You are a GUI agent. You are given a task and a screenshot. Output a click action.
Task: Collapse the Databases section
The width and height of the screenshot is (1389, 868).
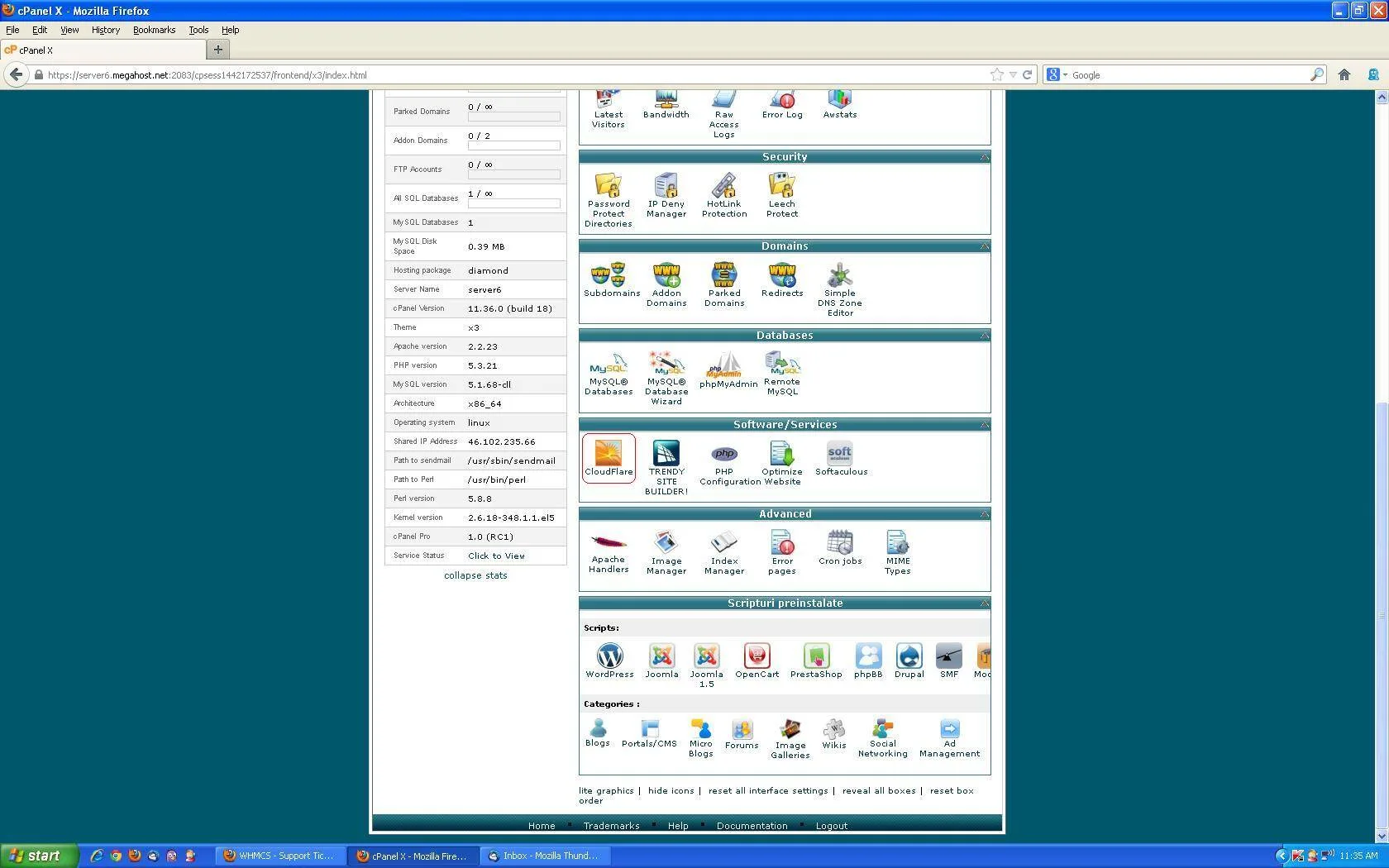985,335
